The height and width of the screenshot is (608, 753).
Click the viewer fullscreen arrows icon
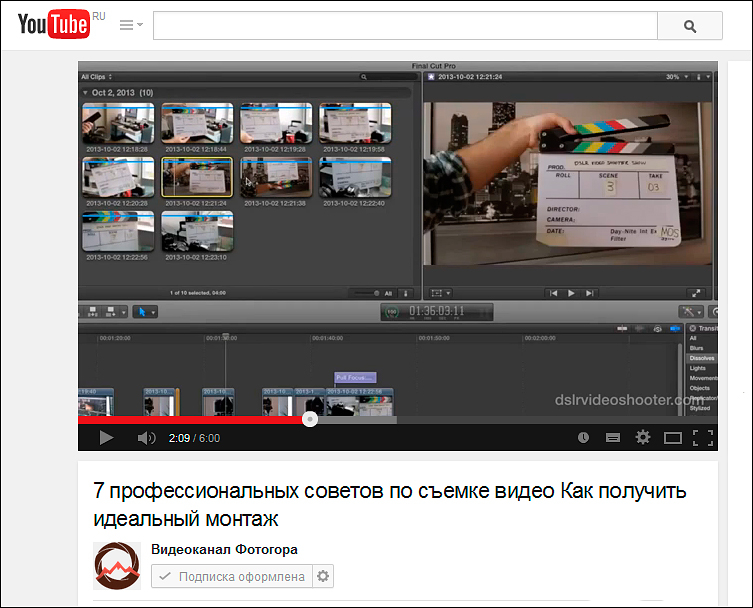696,293
